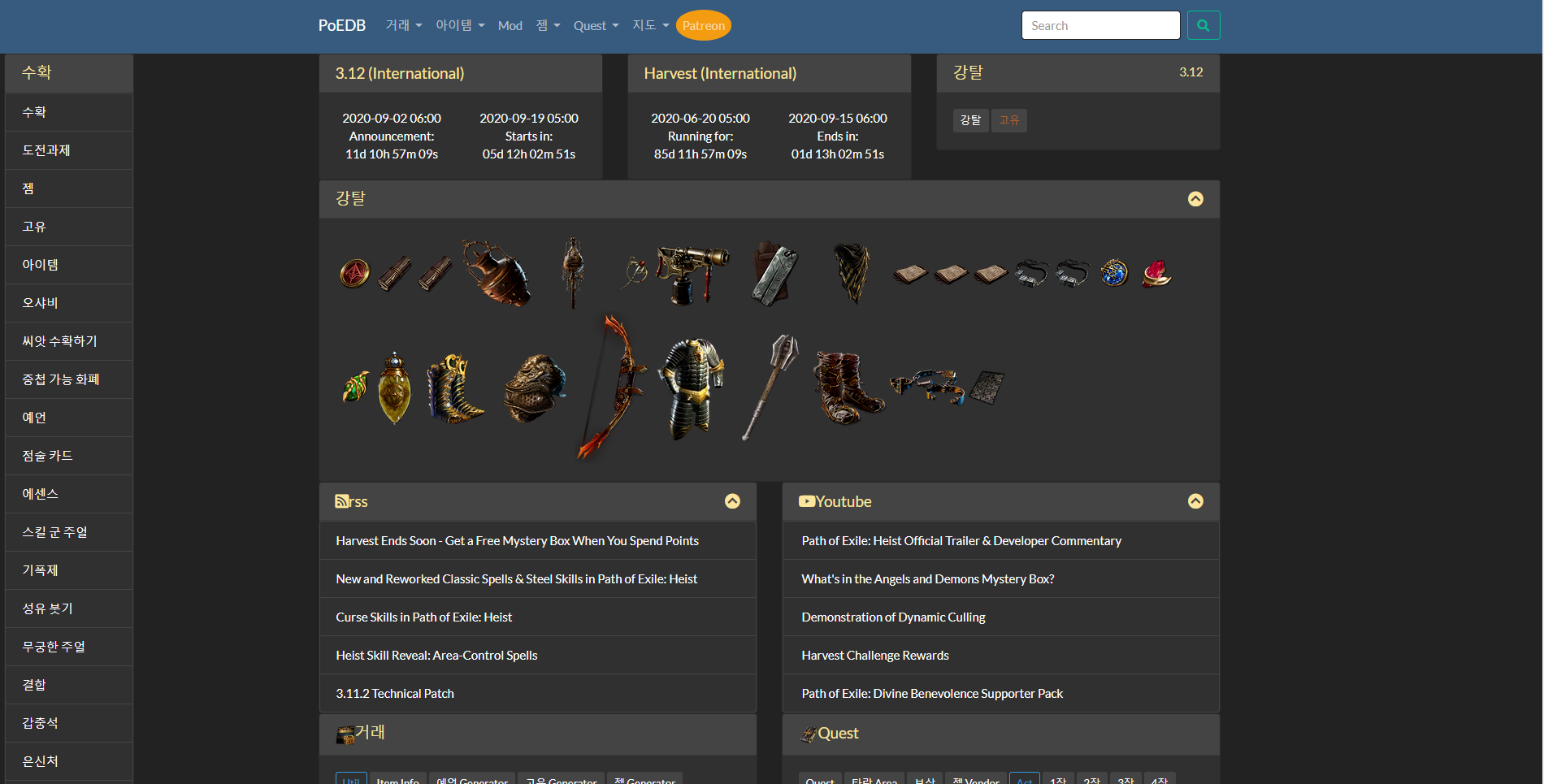Click the bronze helmet item

coord(534,388)
